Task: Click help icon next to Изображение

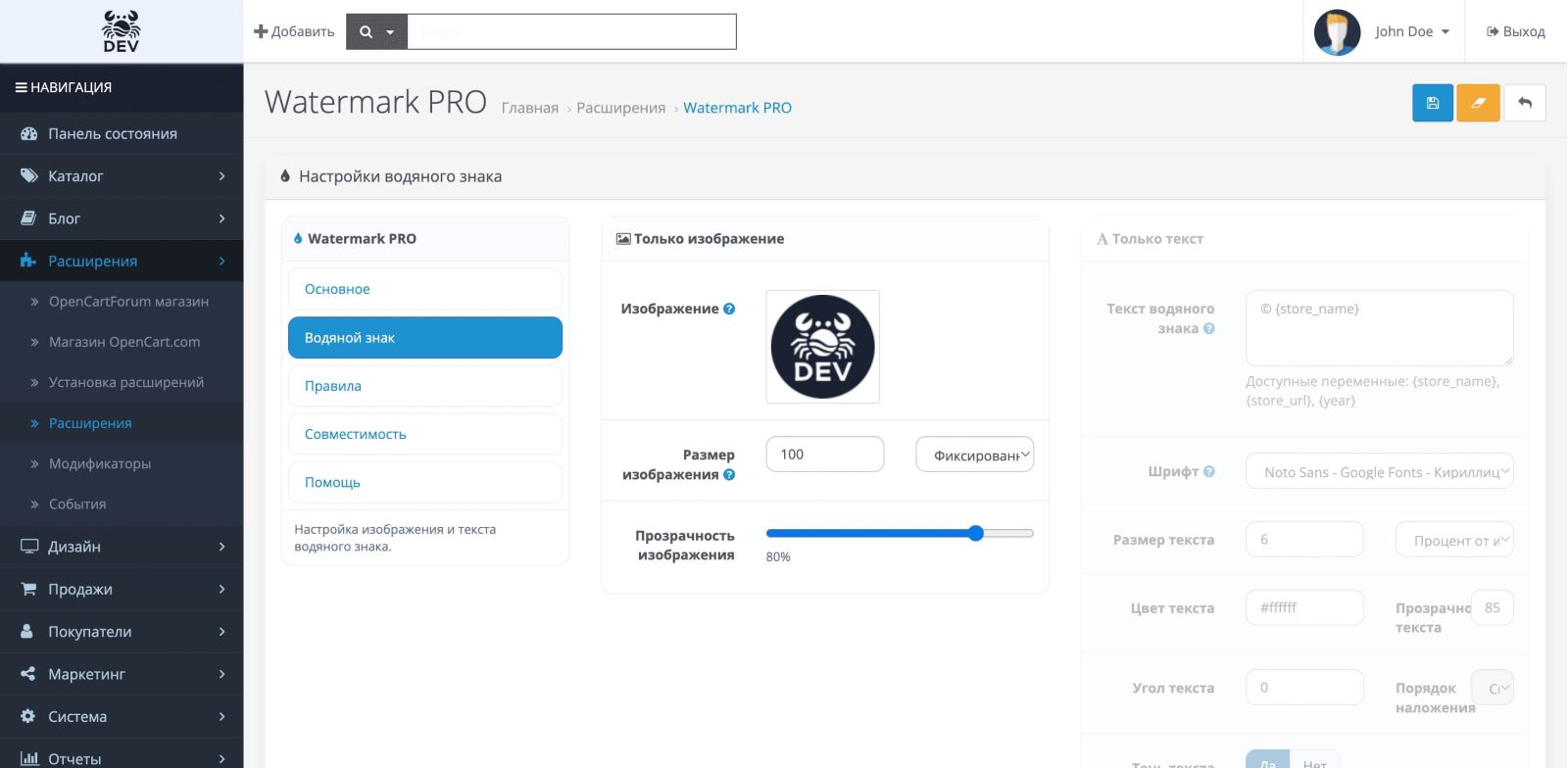Action: [729, 309]
